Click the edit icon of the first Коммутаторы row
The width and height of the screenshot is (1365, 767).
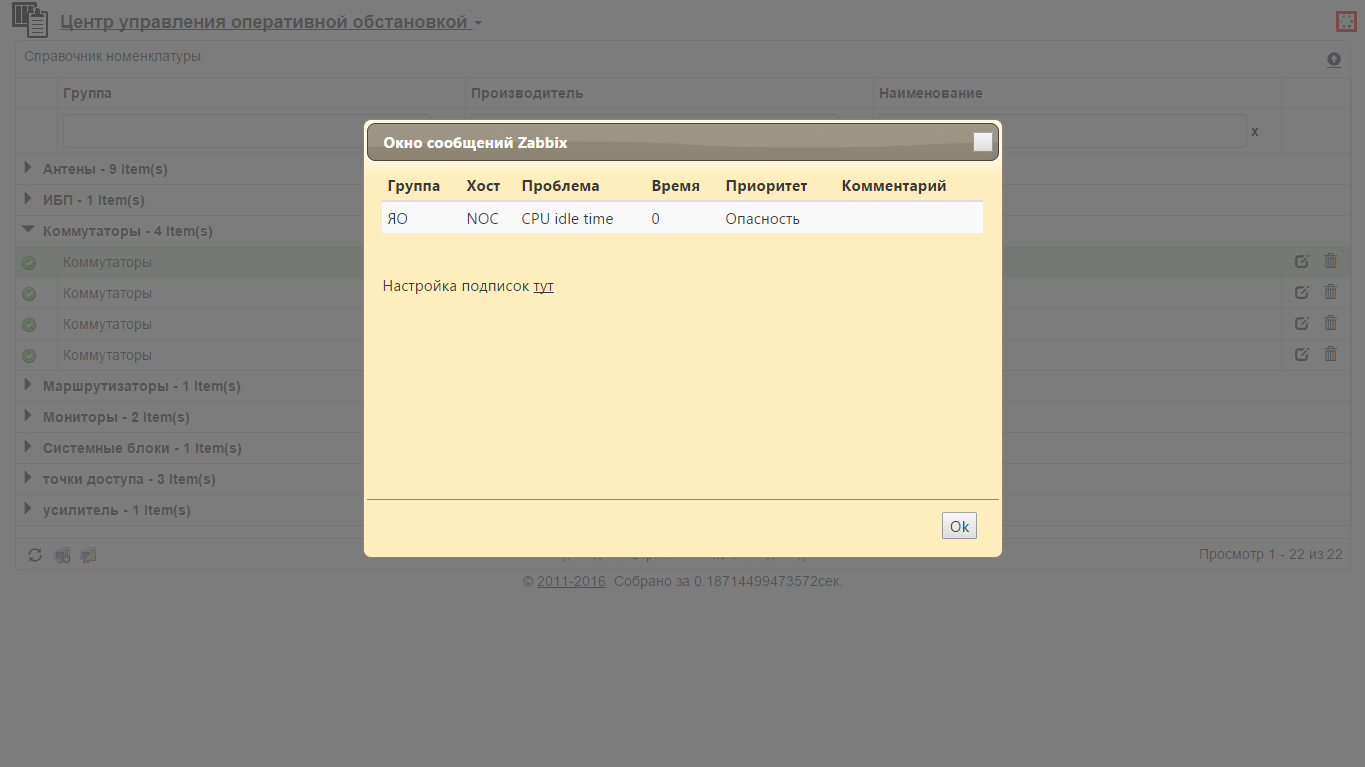click(1301, 262)
